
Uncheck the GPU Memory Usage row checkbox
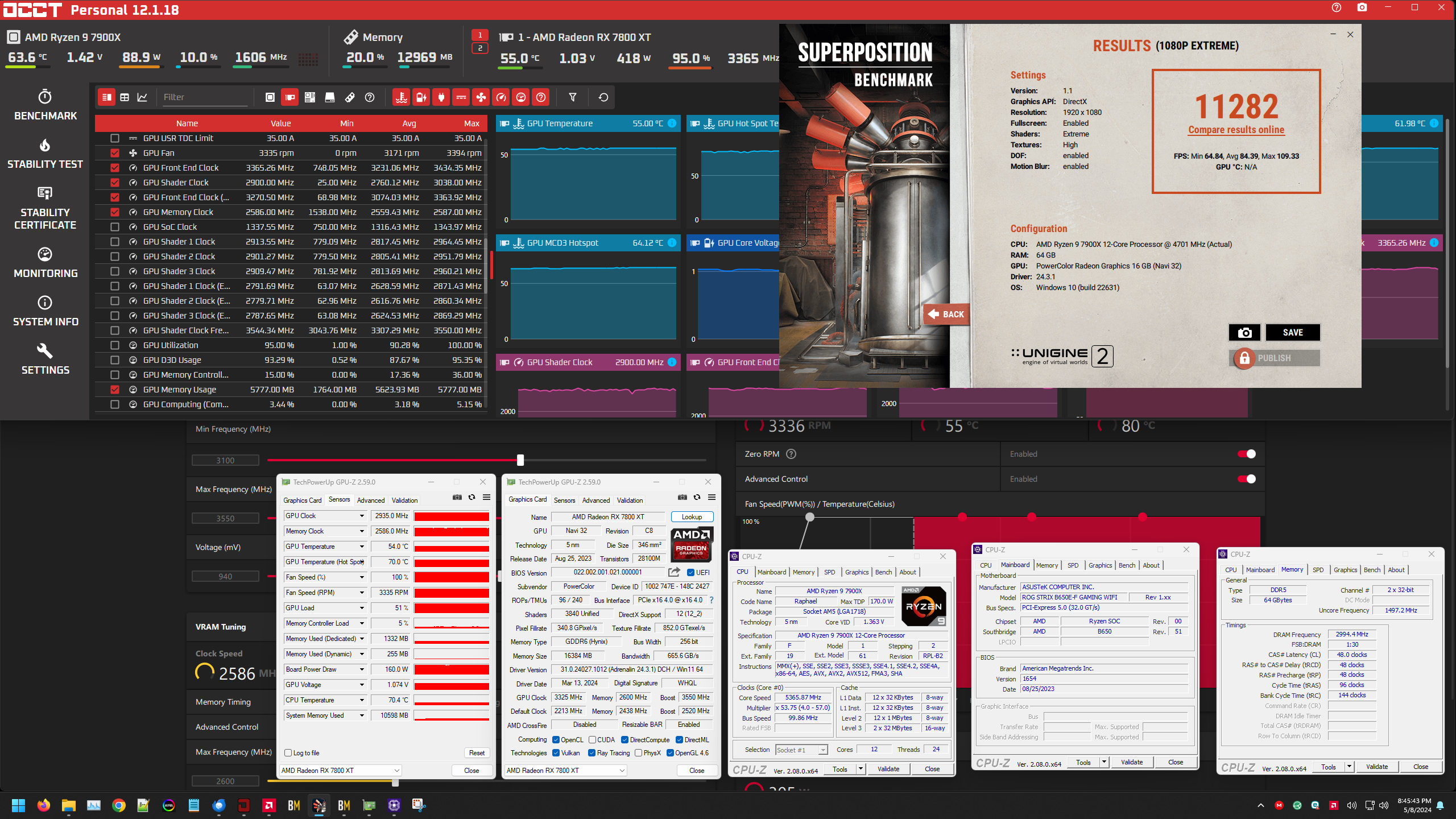click(x=115, y=390)
